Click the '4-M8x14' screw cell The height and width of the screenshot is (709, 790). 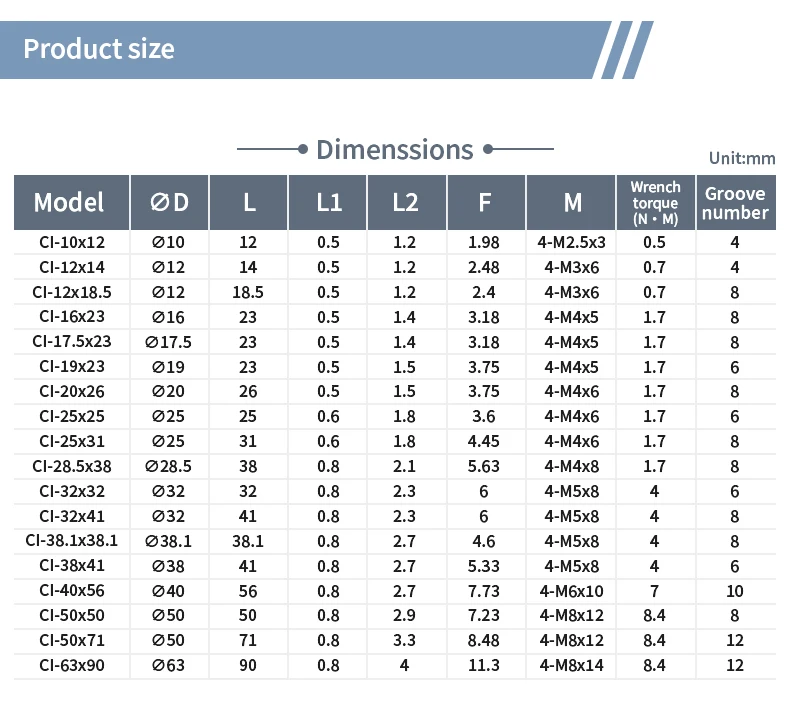click(x=571, y=666)
